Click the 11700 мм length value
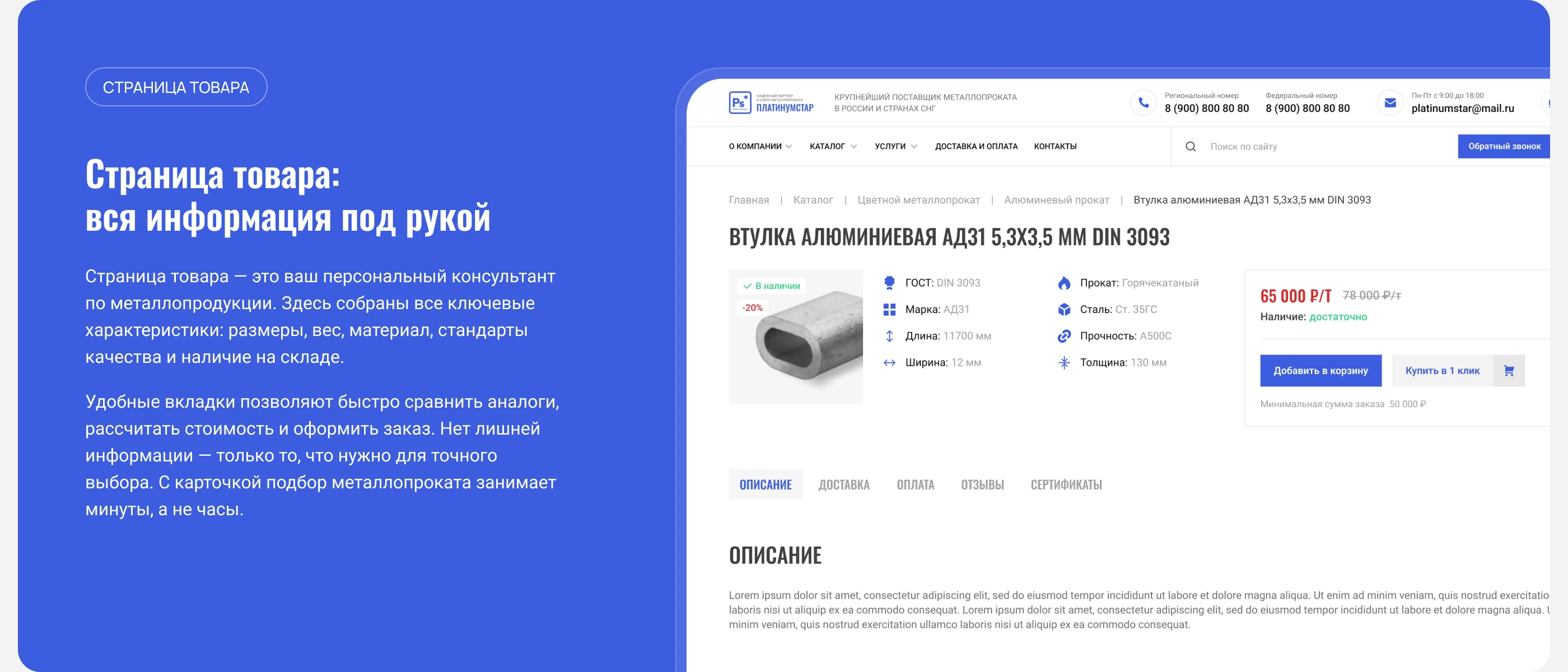Image resolution: width=1568 pixels, height=672 pixels. tap(967, 336)
